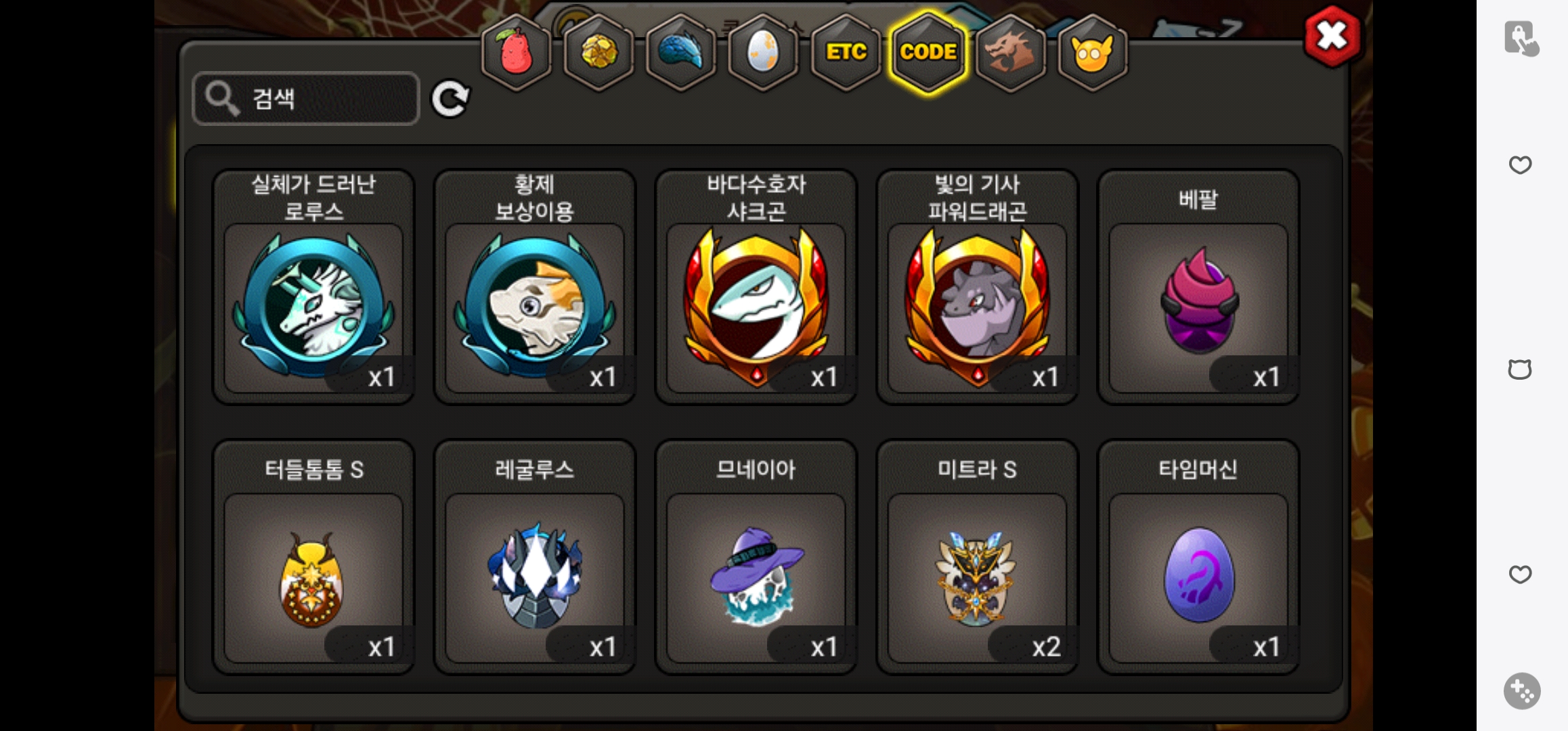Close the inventory with red X
This screenshot has width=1568, height=731.
pos(1332,37)
